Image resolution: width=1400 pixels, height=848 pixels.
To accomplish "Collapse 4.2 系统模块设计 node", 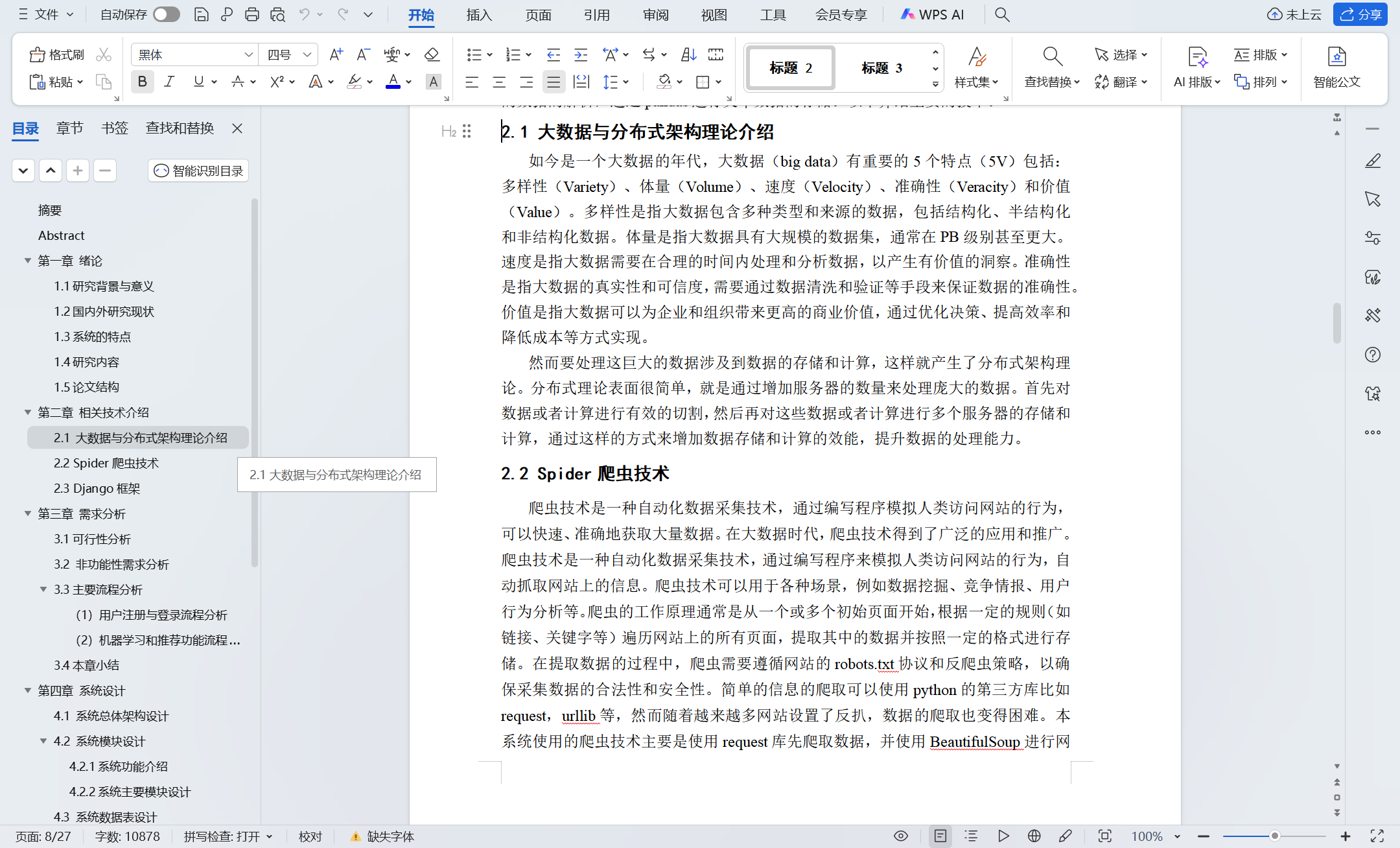I will coord(43,741).
